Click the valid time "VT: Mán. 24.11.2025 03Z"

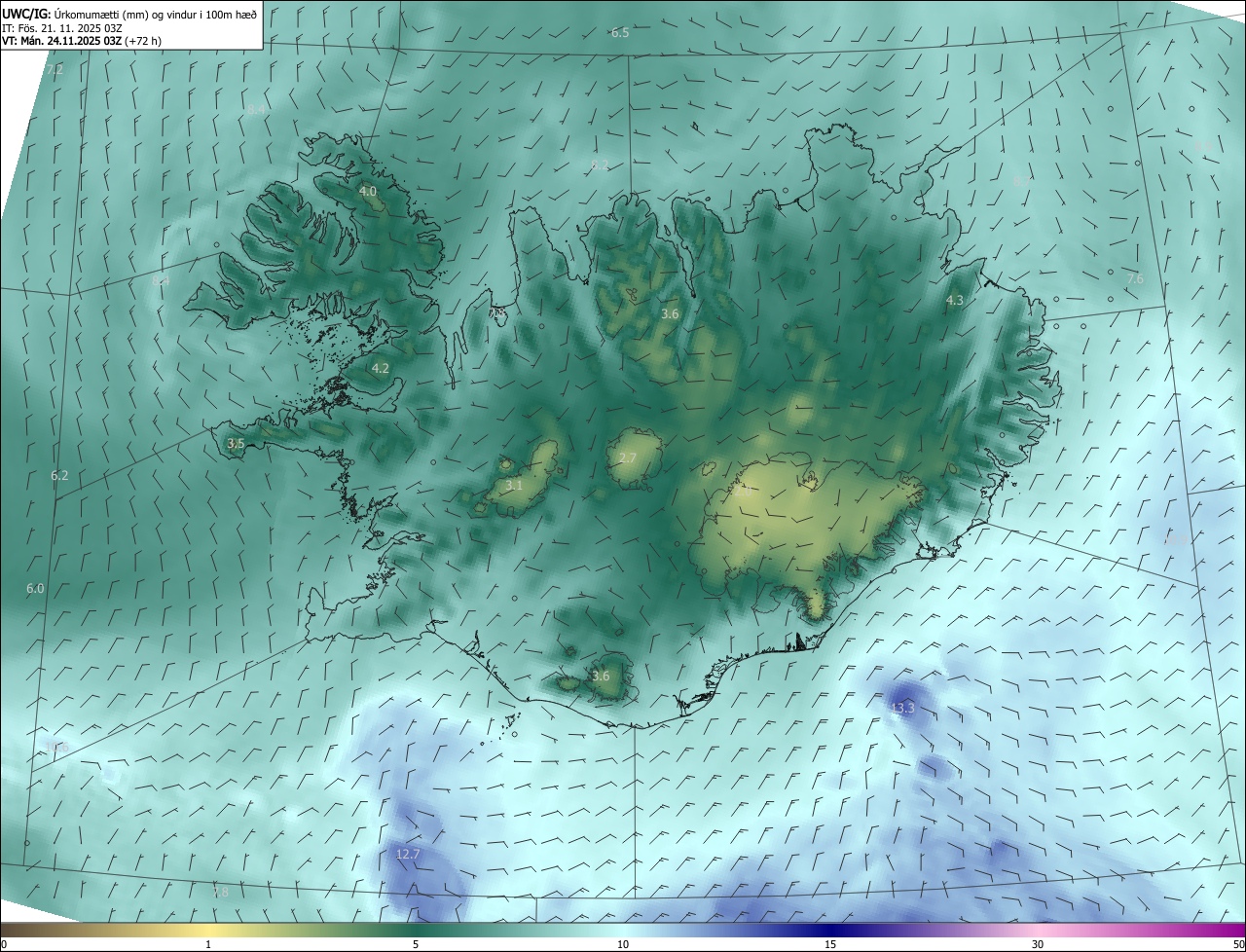[x=62, y=42]
